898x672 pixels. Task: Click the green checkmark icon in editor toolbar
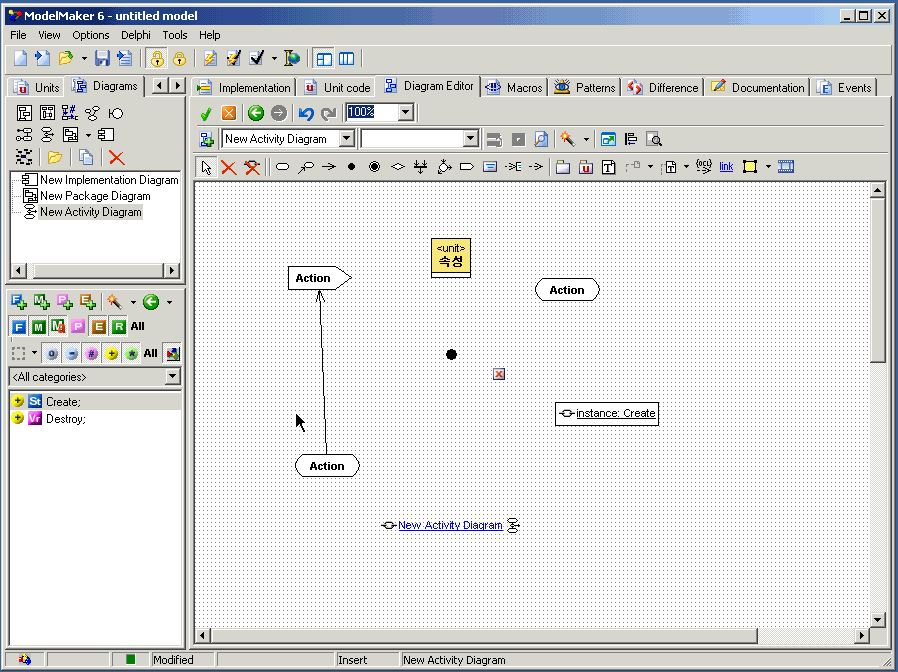[206, 113]
